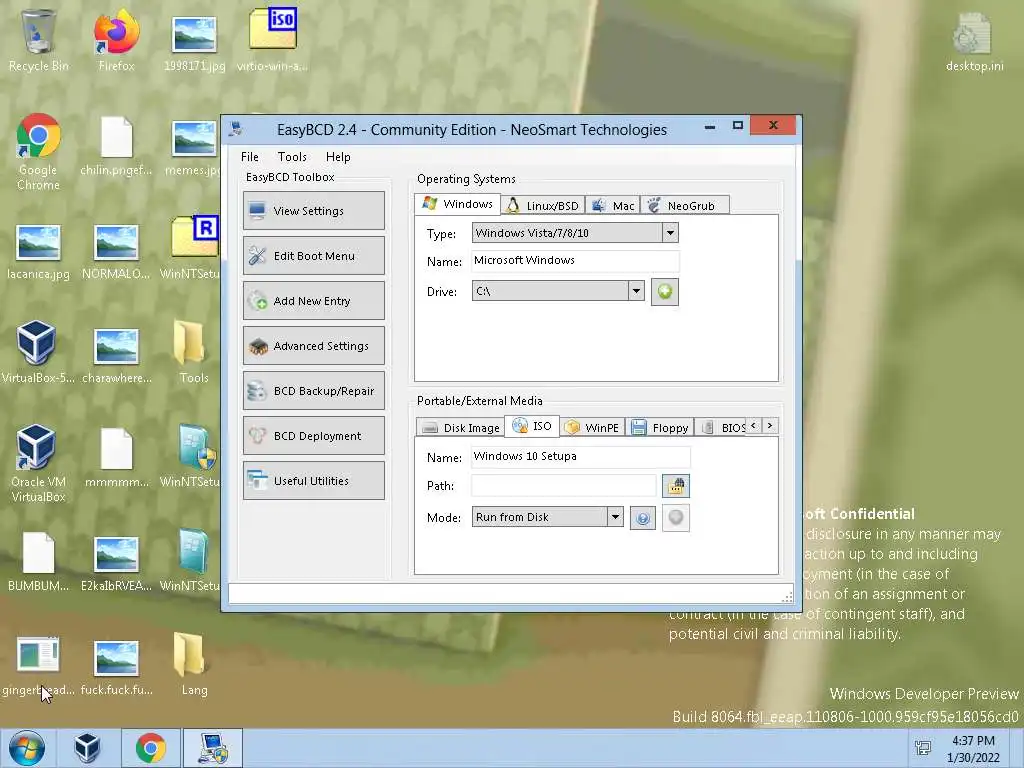The height and width of the screenshot is (768, 1024).
Task: Select the VirtualBox-5 installer desktop icon
Action: (38, 351)
